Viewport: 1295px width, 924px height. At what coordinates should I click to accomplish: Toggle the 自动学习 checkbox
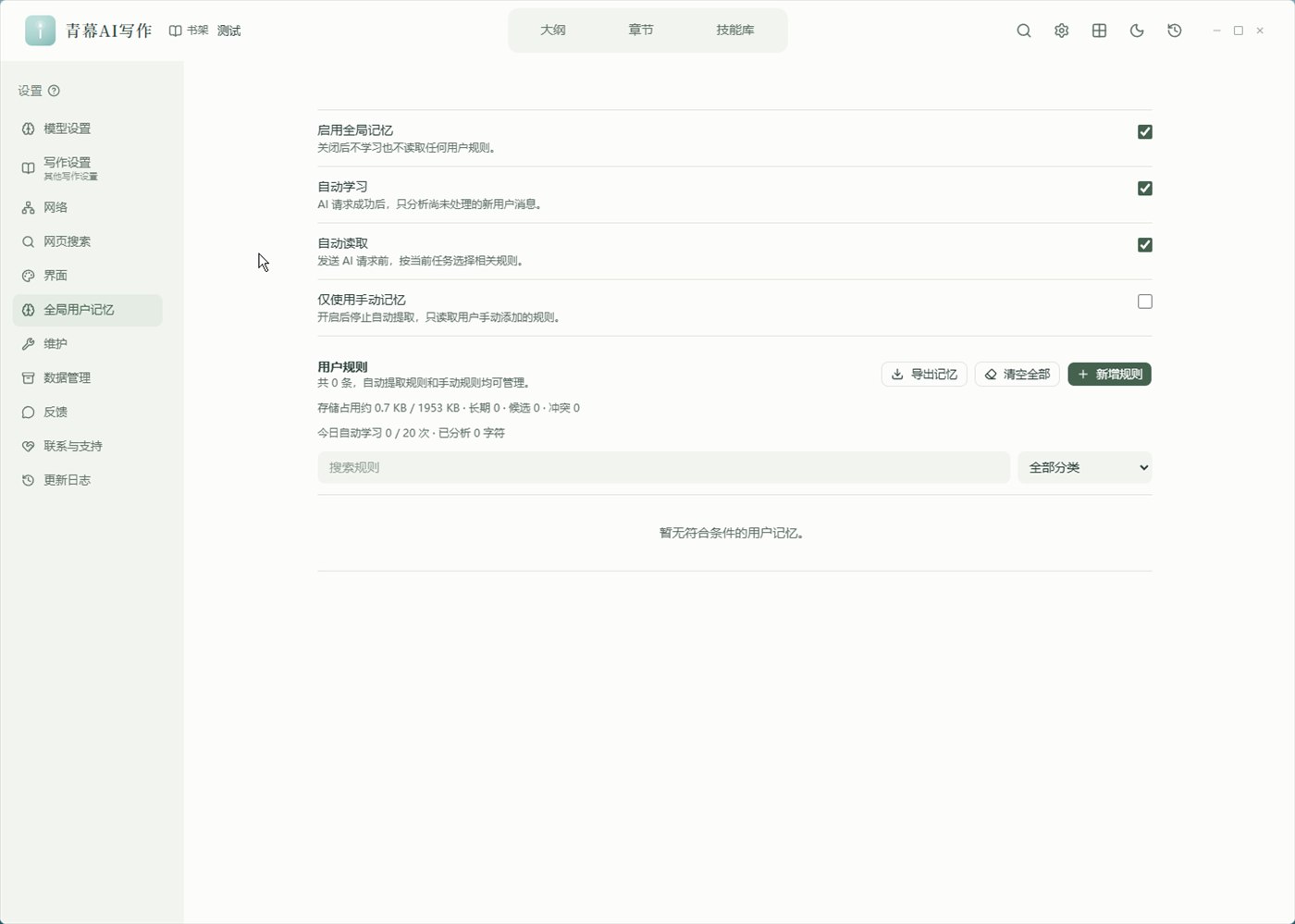click(x=1145, y=188)
